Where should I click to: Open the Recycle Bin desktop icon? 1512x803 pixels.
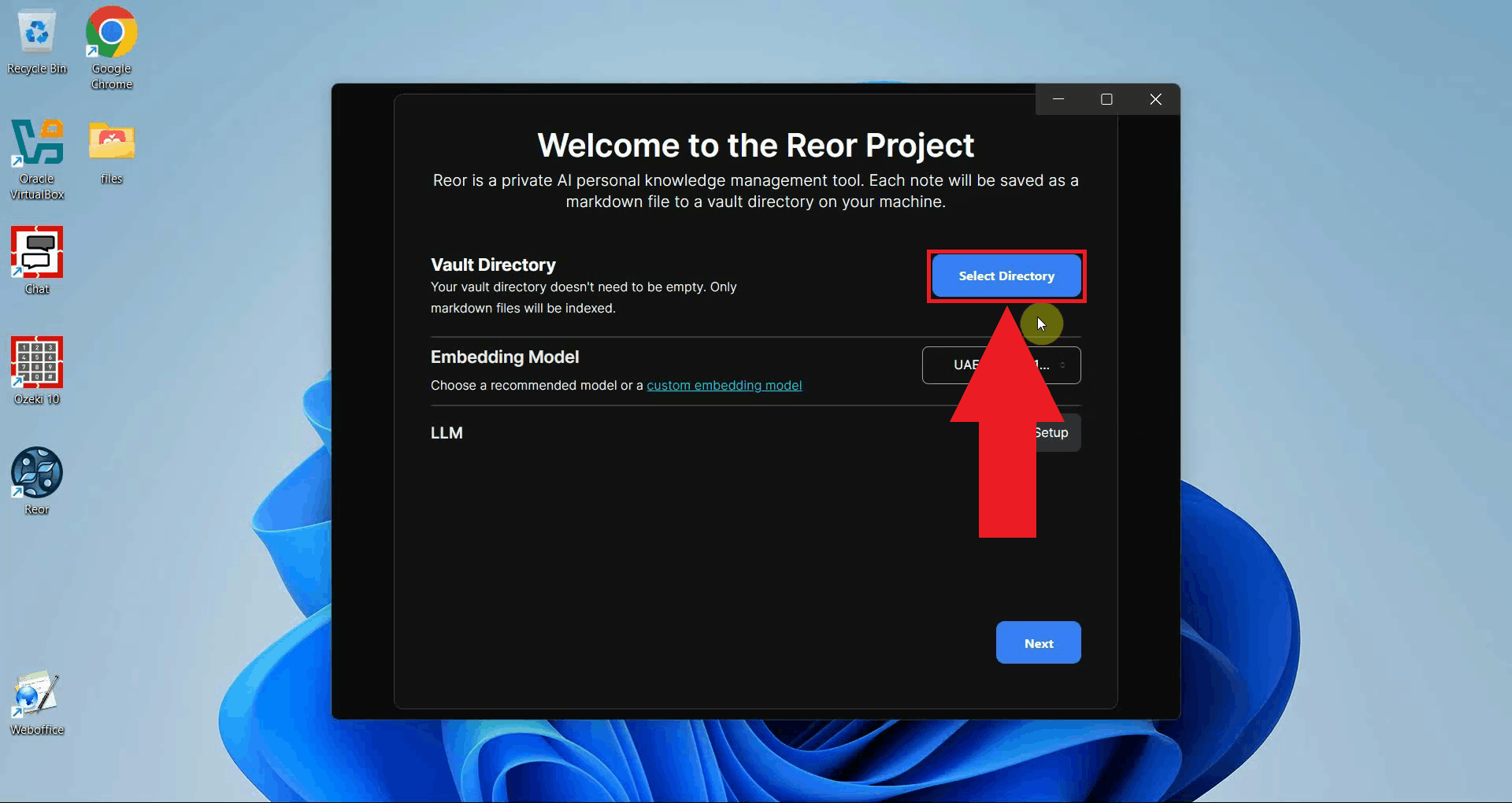(x=36, y=41)
